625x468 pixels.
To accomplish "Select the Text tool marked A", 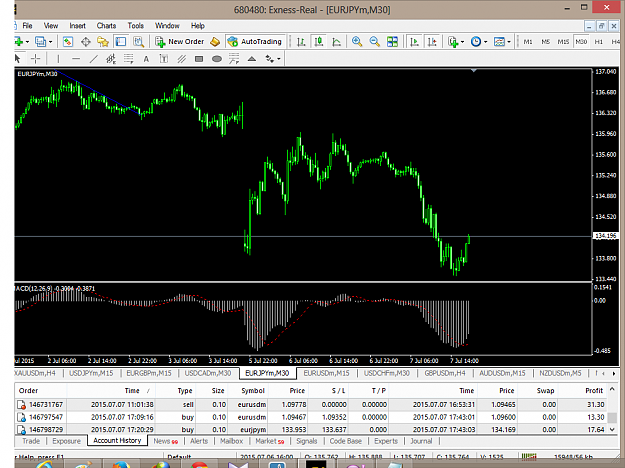I will point(146,59).
